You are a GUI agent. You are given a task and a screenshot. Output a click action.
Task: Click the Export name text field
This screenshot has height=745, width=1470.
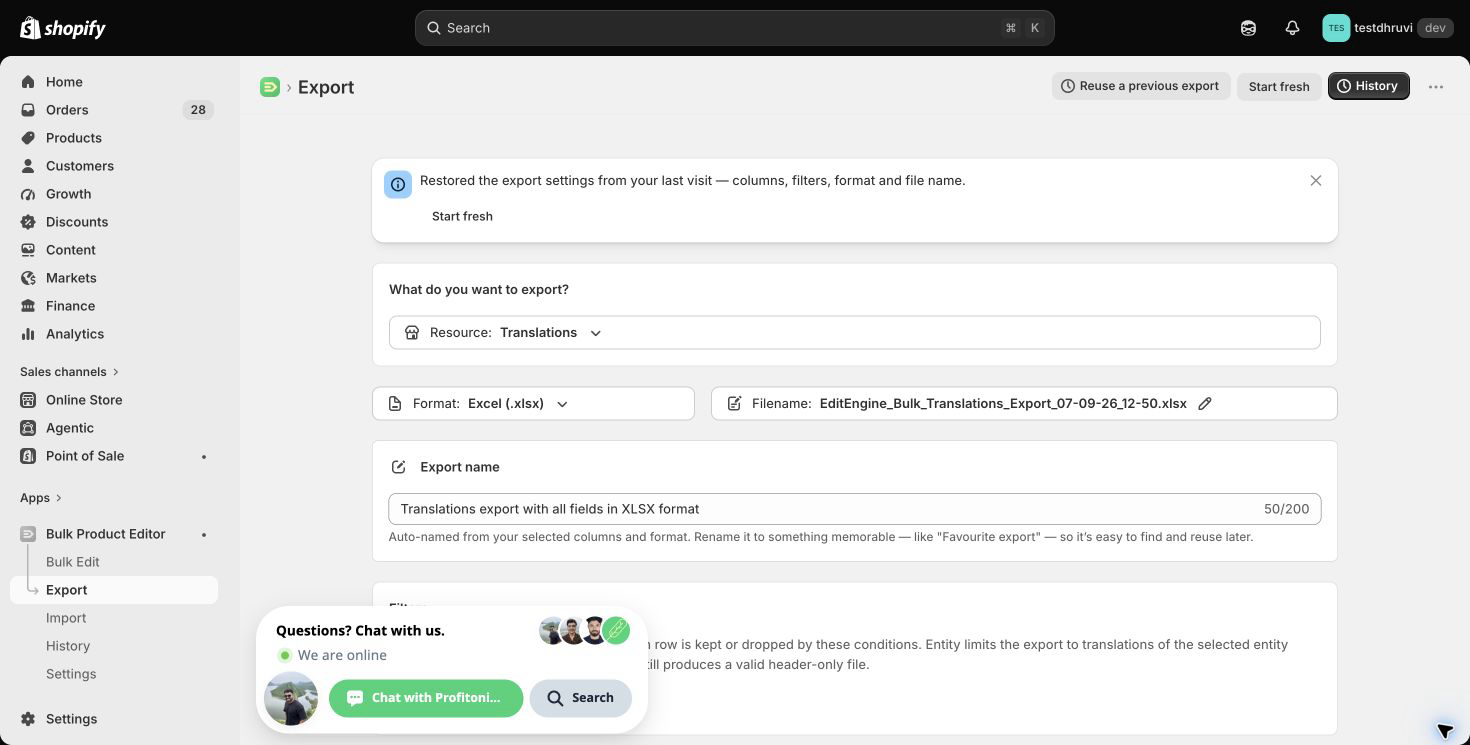[x=854, y=509]
